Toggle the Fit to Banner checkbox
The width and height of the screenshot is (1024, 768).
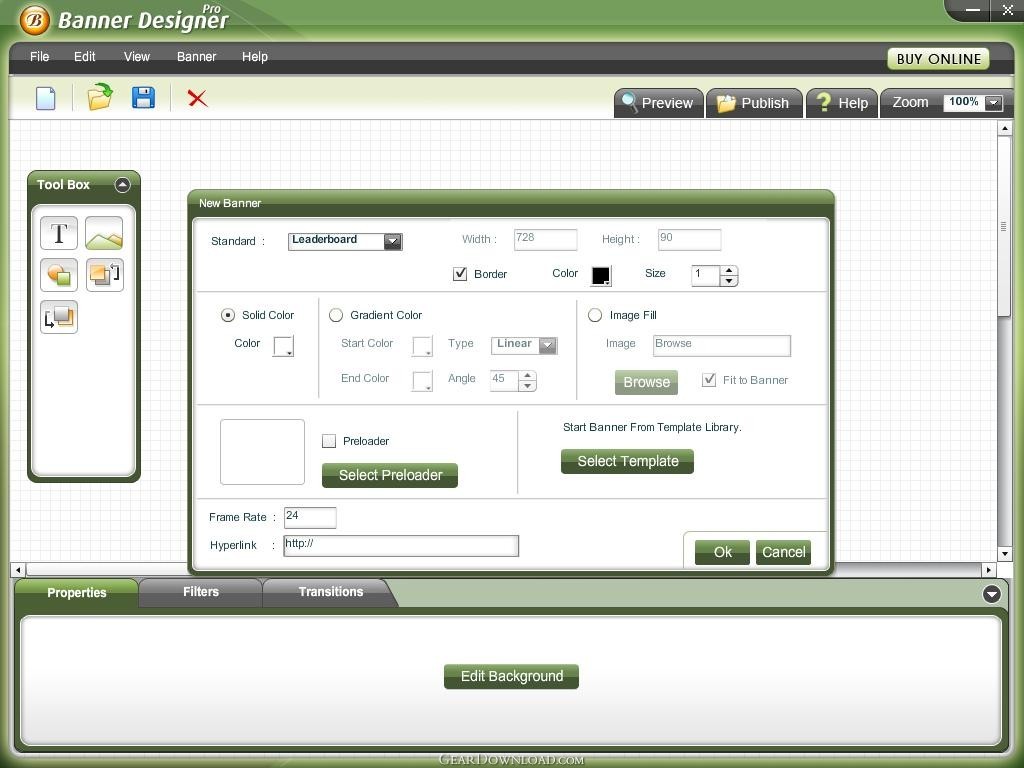pyautogui.click(x=709, y=379)
